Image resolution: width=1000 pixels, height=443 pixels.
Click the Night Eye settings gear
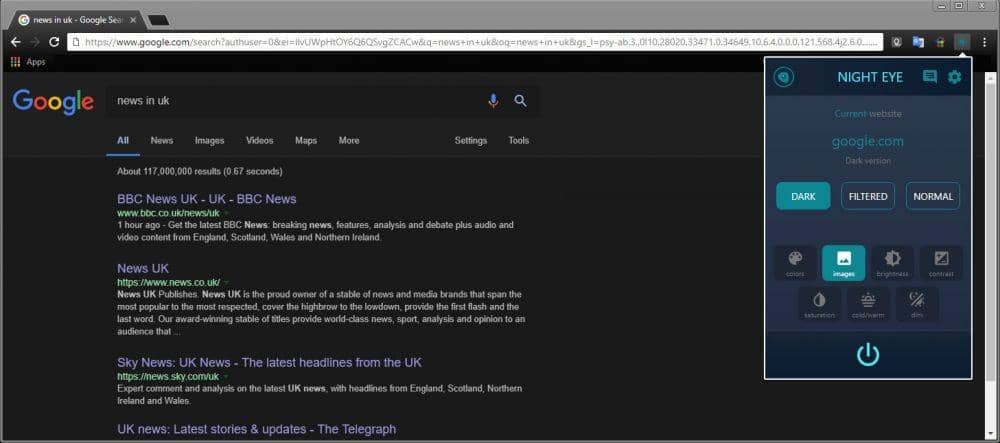point(954,77)
